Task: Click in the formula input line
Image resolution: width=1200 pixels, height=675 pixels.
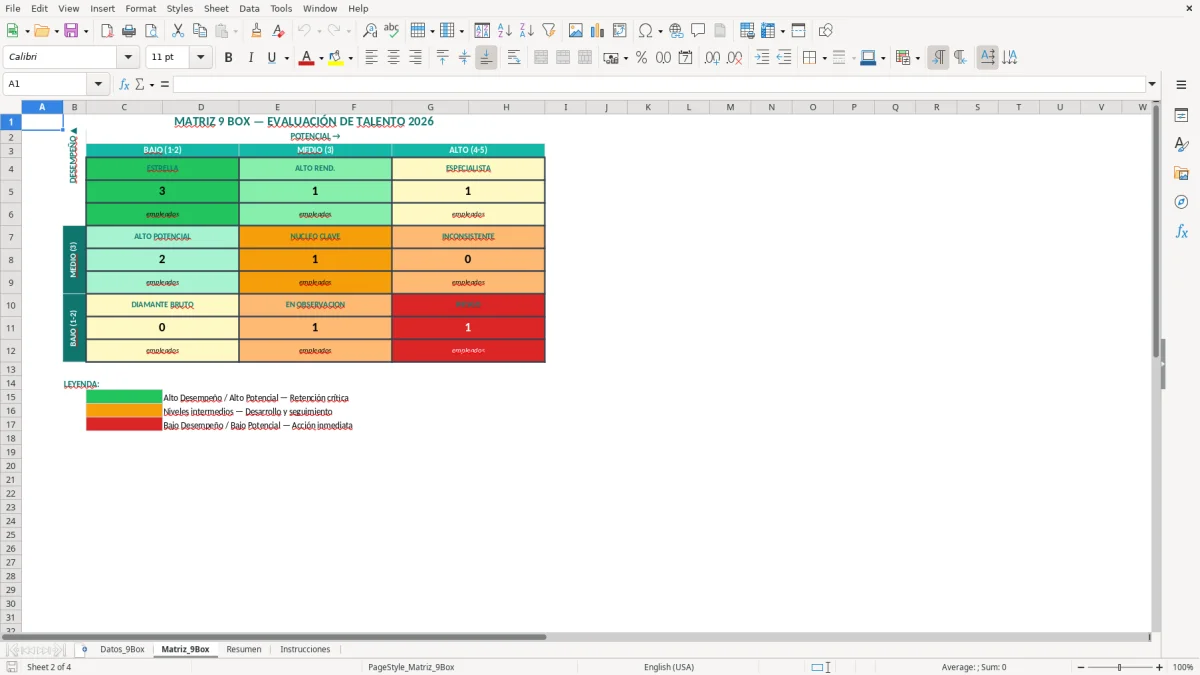Action: (x=659, y=84)
